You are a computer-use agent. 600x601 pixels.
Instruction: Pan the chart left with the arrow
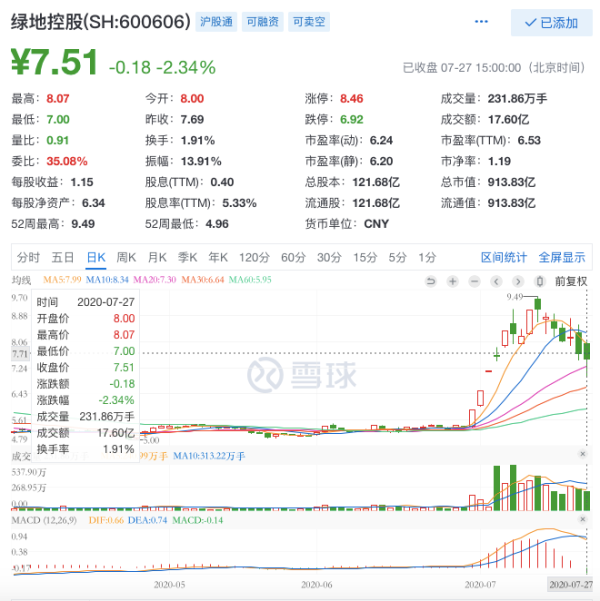click(496, 282)
